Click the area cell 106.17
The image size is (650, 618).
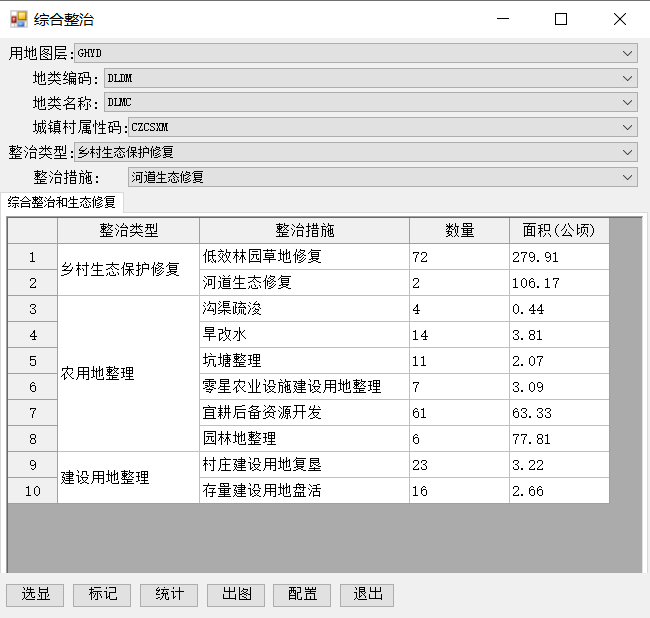(559, 283)
